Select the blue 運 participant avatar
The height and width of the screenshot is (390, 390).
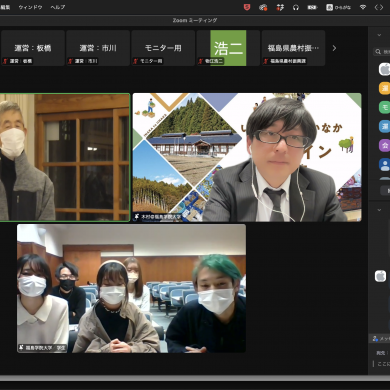point(384,126)
